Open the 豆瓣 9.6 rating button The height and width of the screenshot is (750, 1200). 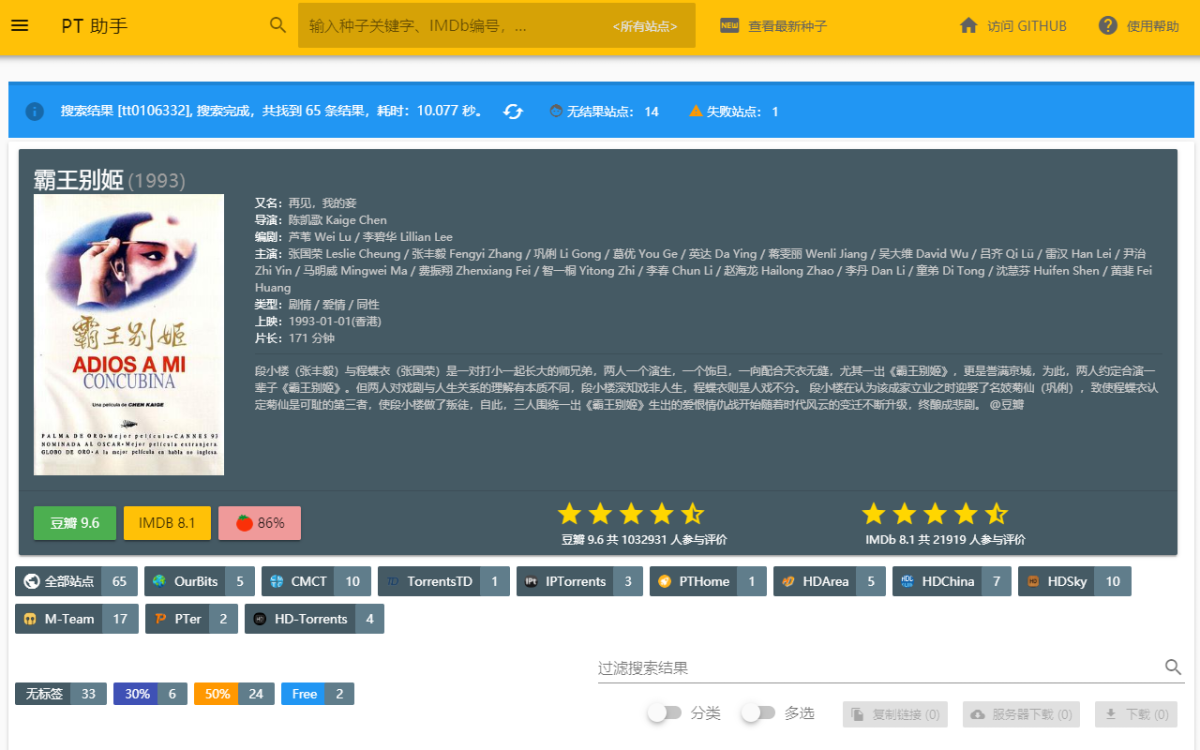pyautogui.click(x=75, y=523)
